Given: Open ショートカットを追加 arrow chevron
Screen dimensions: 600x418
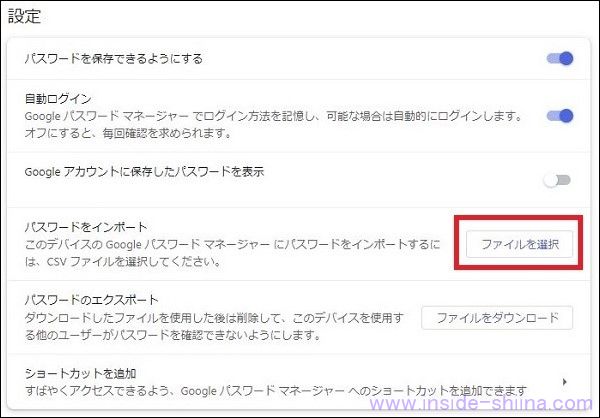Looking at the screenshot, I should [x=565, y=382].
